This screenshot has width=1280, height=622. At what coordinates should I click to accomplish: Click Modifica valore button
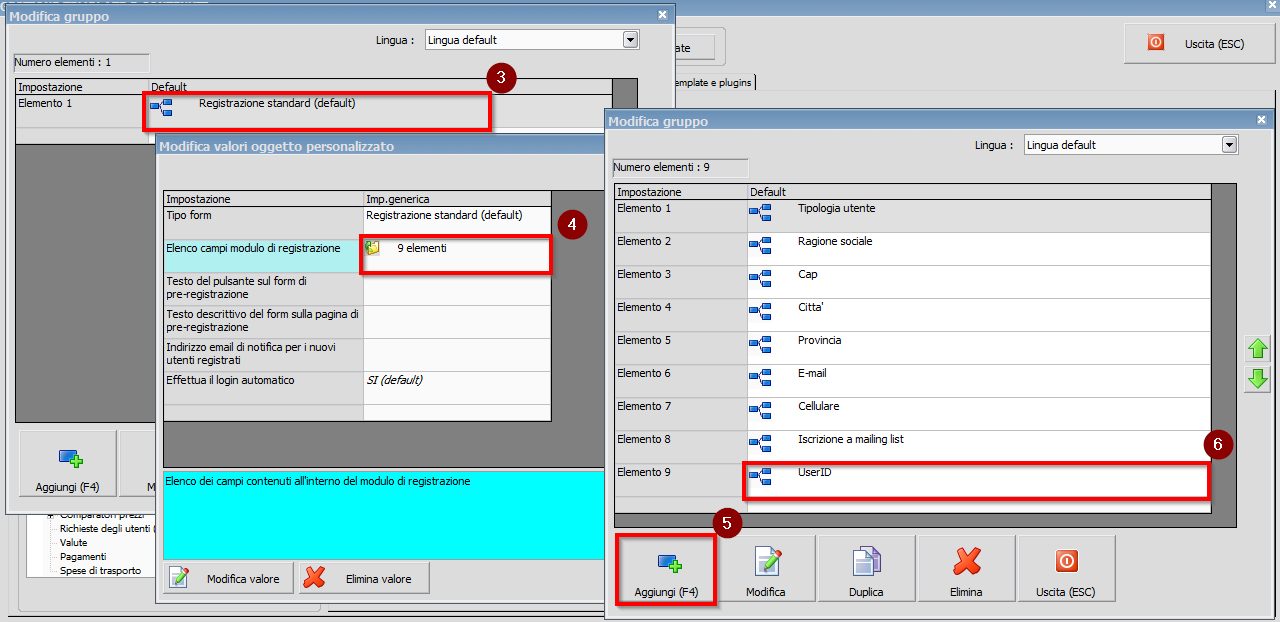click(229, 578)
